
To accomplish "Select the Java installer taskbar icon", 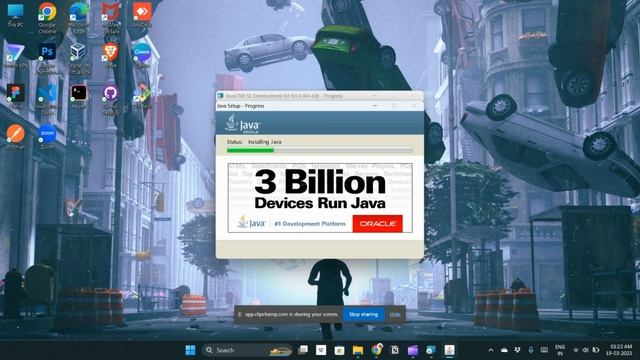I will tap(449, 350).
